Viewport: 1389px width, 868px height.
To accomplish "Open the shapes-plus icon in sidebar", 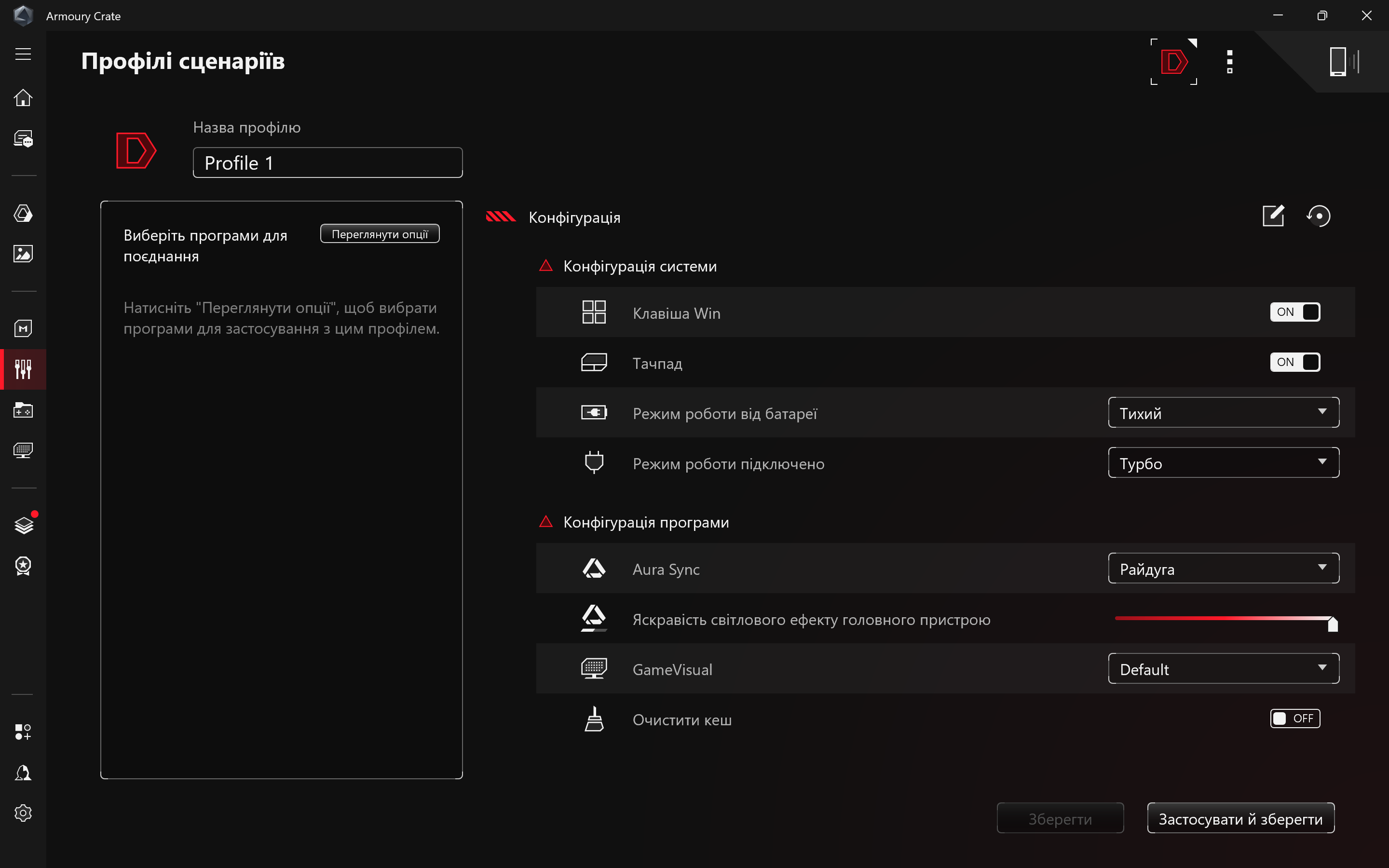I will 23,732.
